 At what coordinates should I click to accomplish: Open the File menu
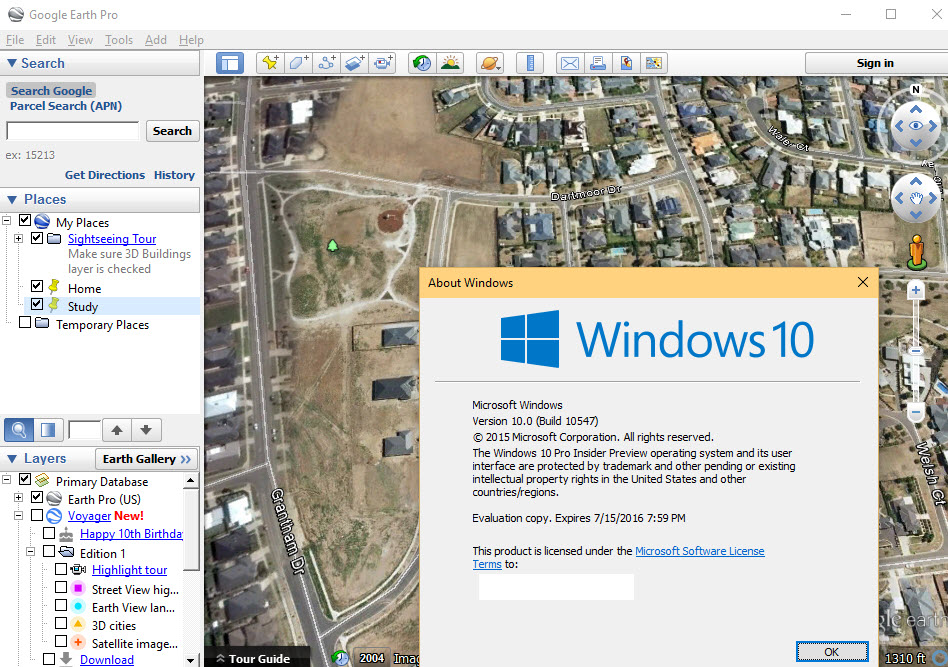15,40
